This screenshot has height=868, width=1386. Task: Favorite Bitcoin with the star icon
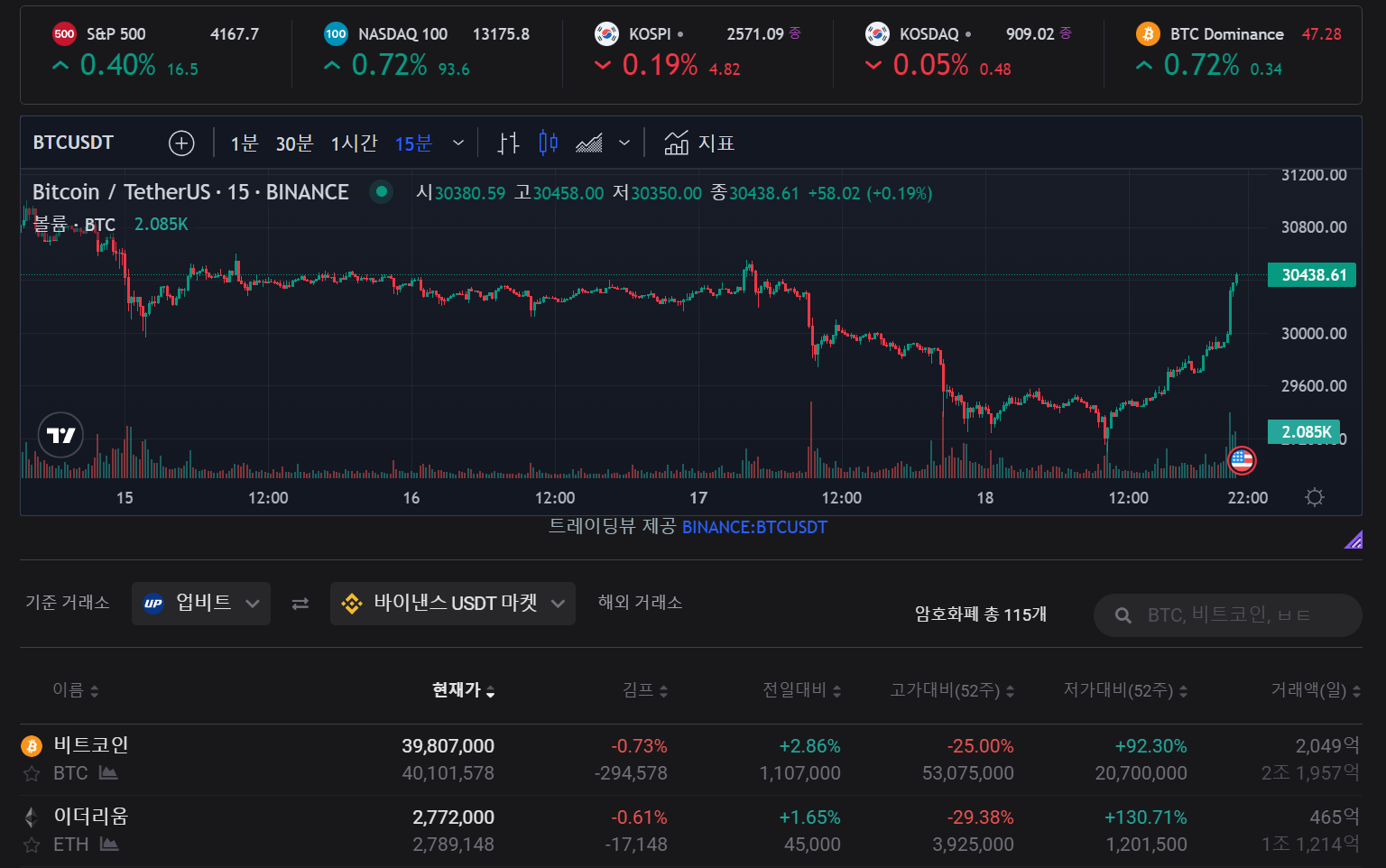32,773
